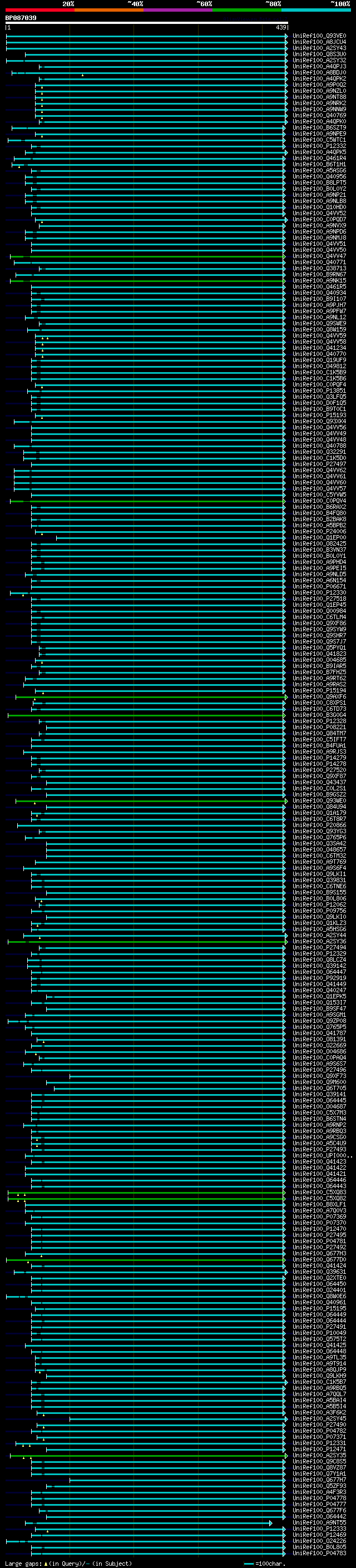
Task: Open hit UniRef100_Q43437
Action: (x=319, y=782)
